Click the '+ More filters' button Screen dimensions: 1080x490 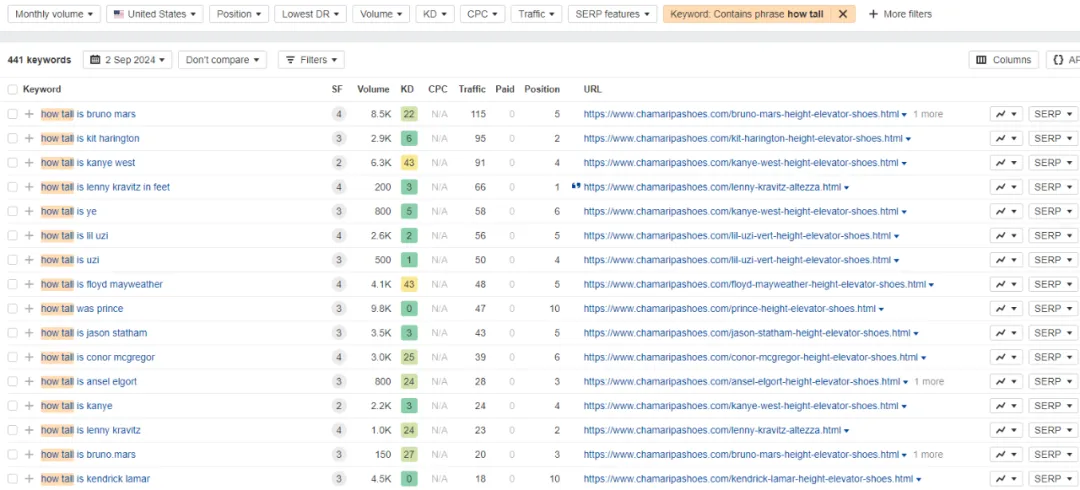pos(899,14)
